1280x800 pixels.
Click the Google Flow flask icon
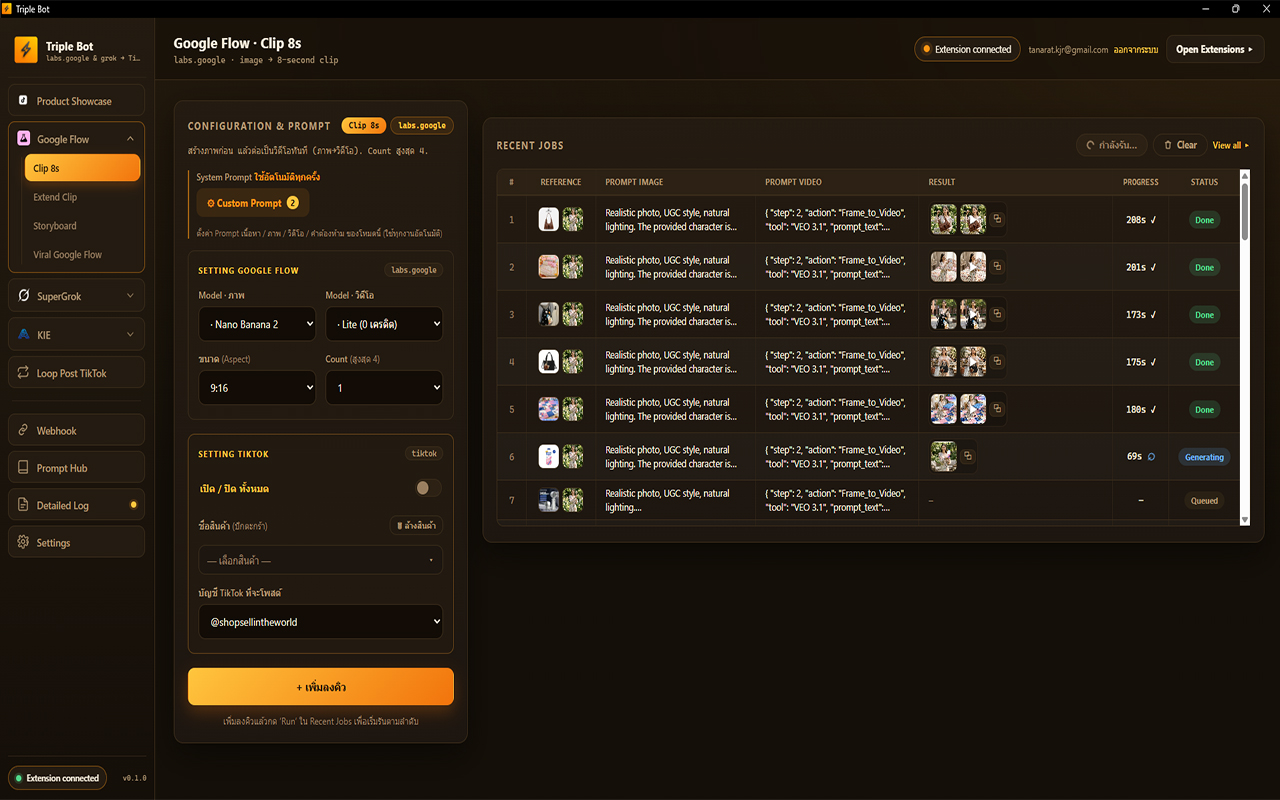[x=24, y=139]
